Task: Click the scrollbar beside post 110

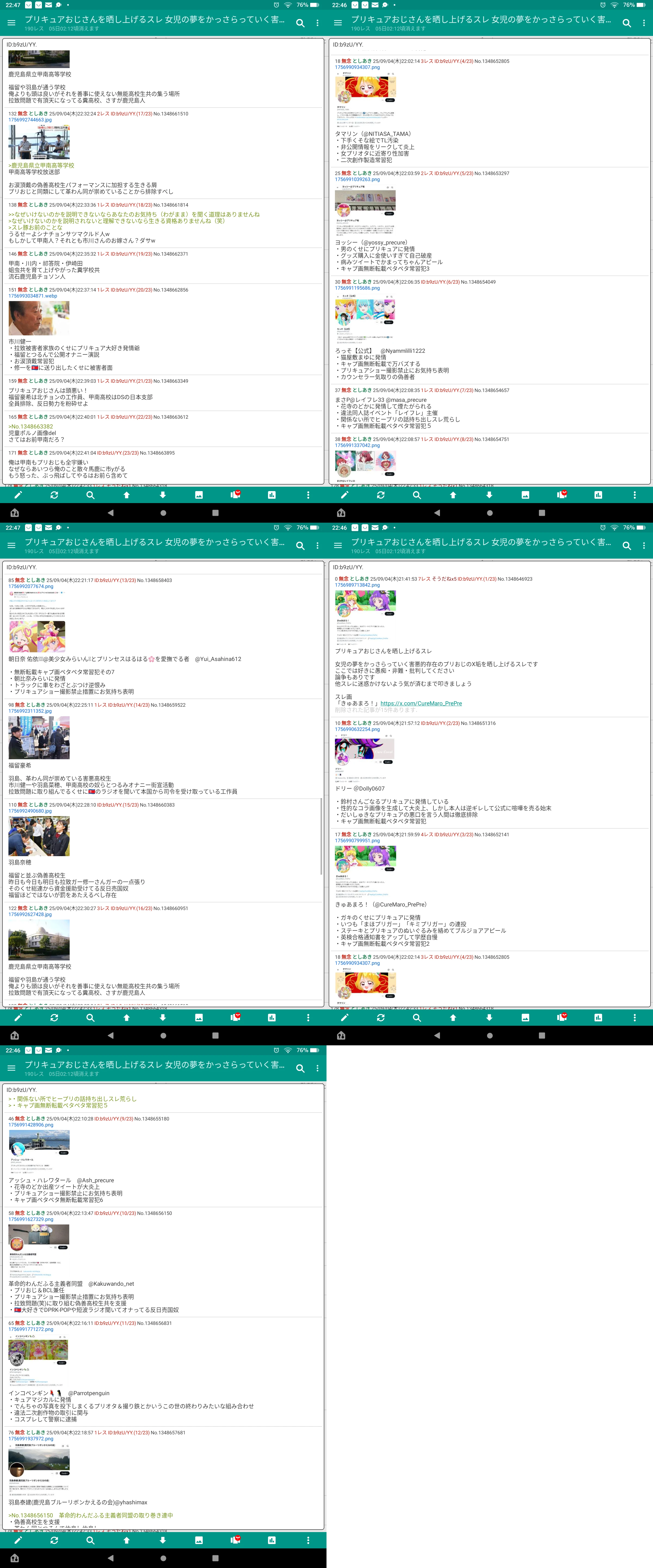Action: pyautogui.click(x=321, y=836)
